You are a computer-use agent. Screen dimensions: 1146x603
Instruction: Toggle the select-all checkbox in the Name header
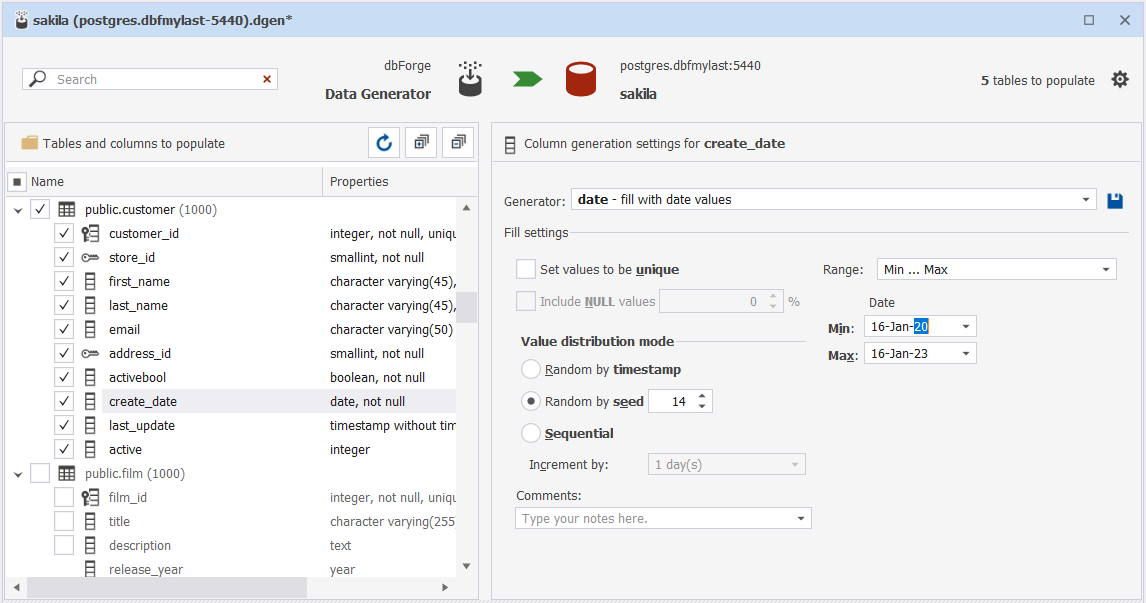pyautogui.click(x=18, y=181)
